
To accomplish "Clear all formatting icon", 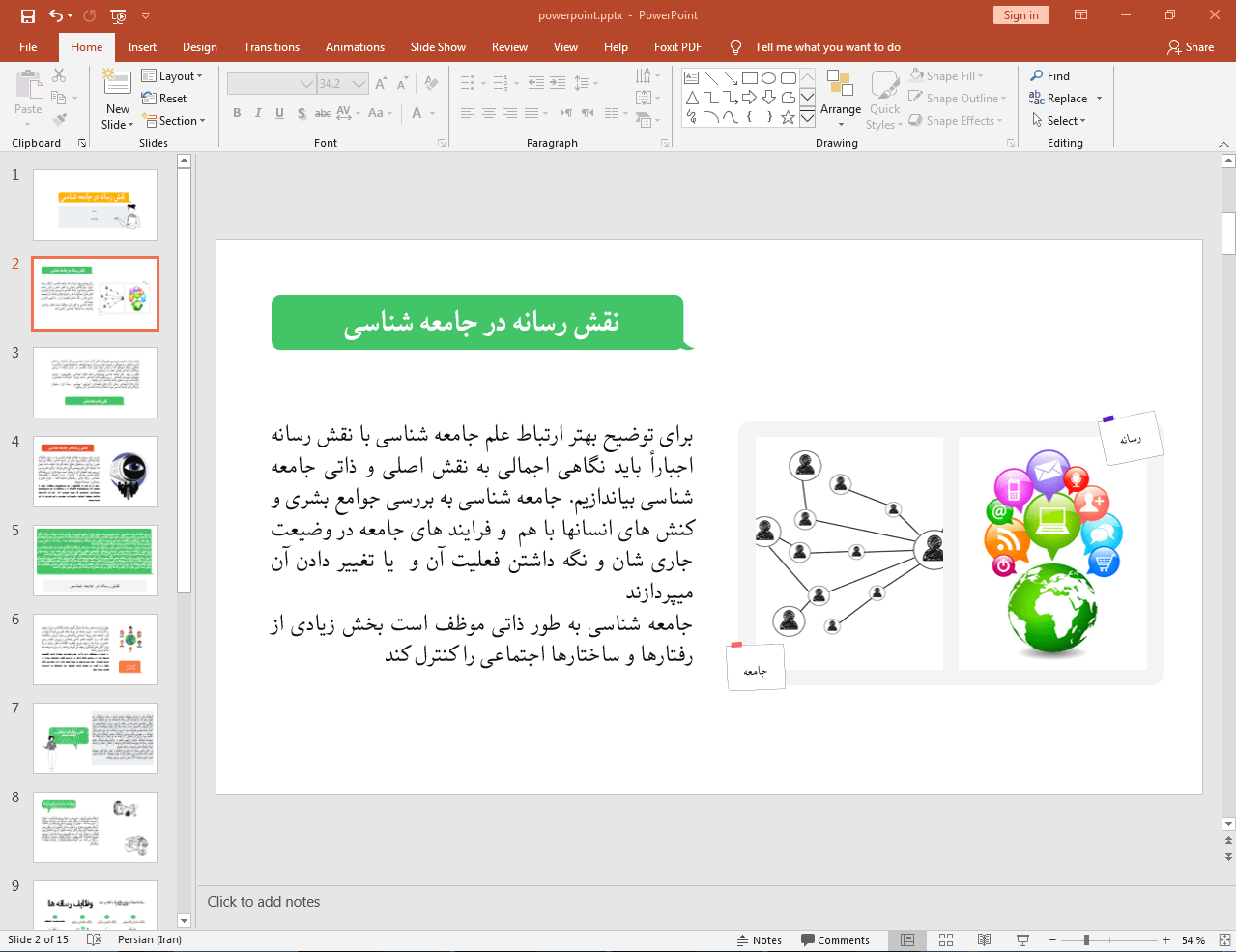I will [x=431, y=84].
